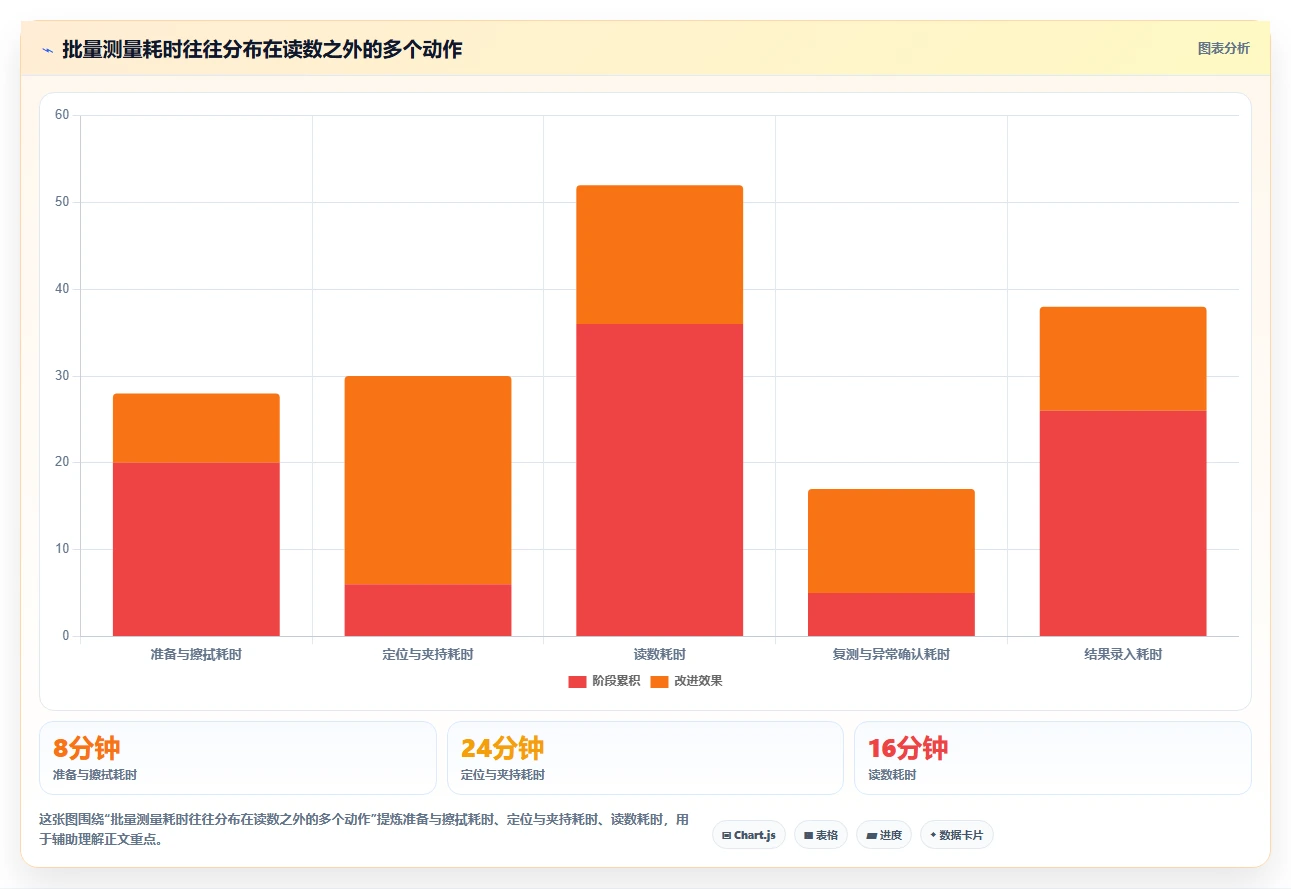
Task: Open the 8分钟 准备与擦拭耗时 data card
Action: (238, 758)
